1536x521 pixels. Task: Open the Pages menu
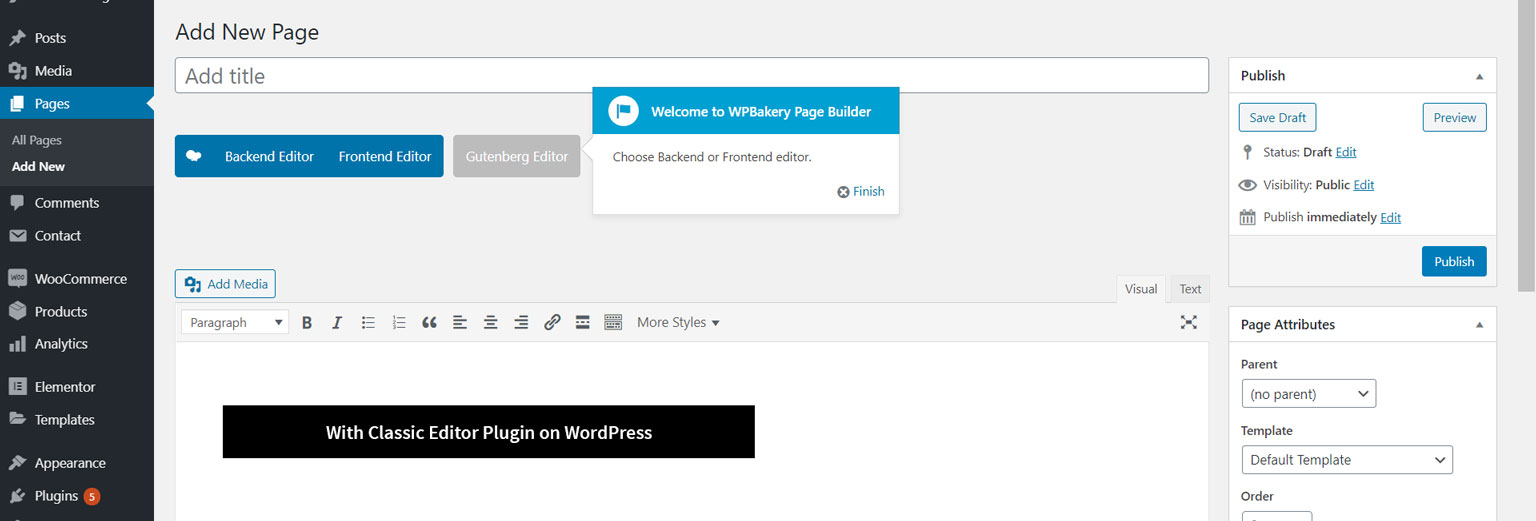(x=77, y=104)
